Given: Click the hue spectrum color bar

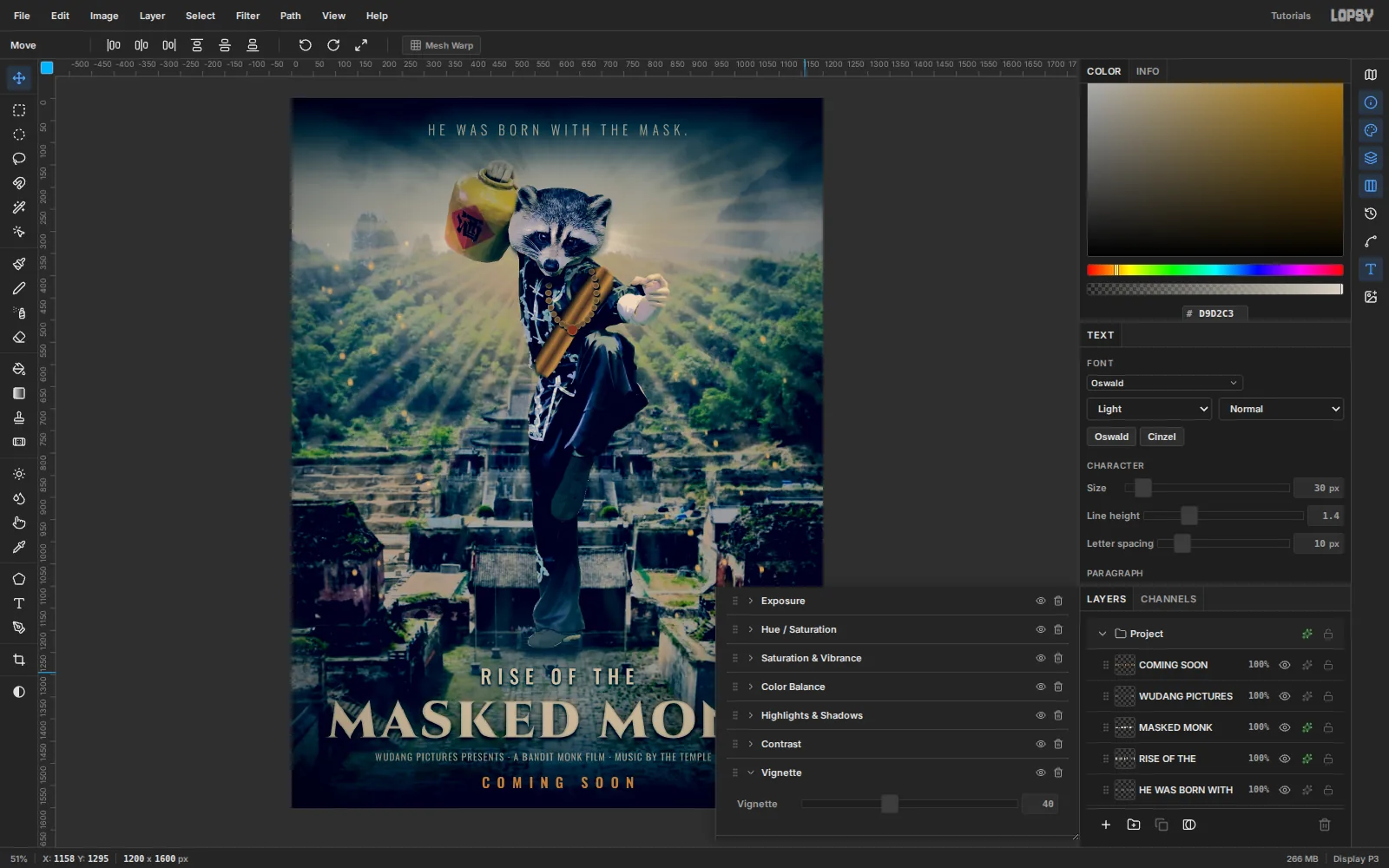Looking at the screenshot, I should [1215, 270].
